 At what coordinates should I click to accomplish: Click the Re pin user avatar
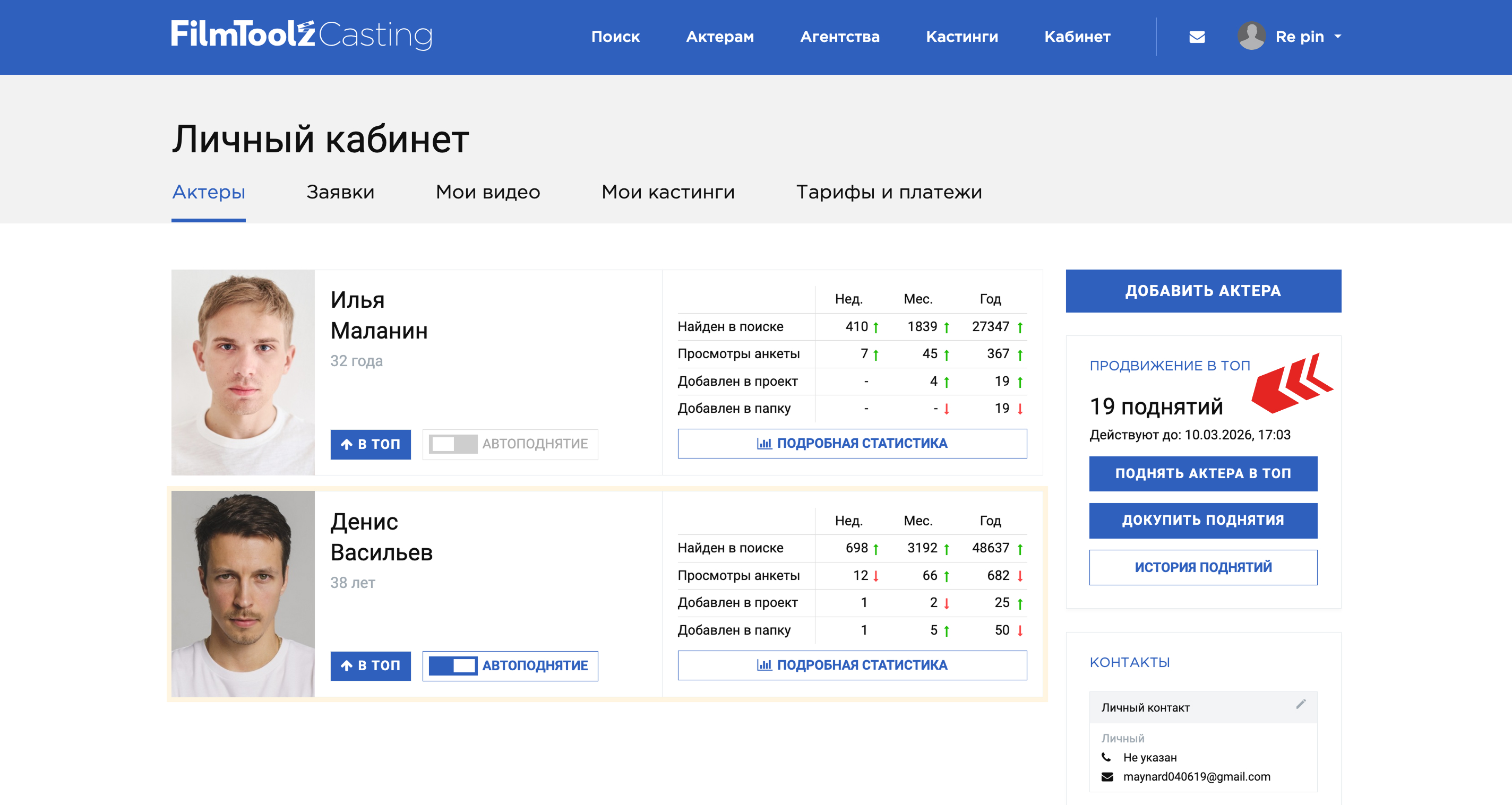click(1251, 37)
